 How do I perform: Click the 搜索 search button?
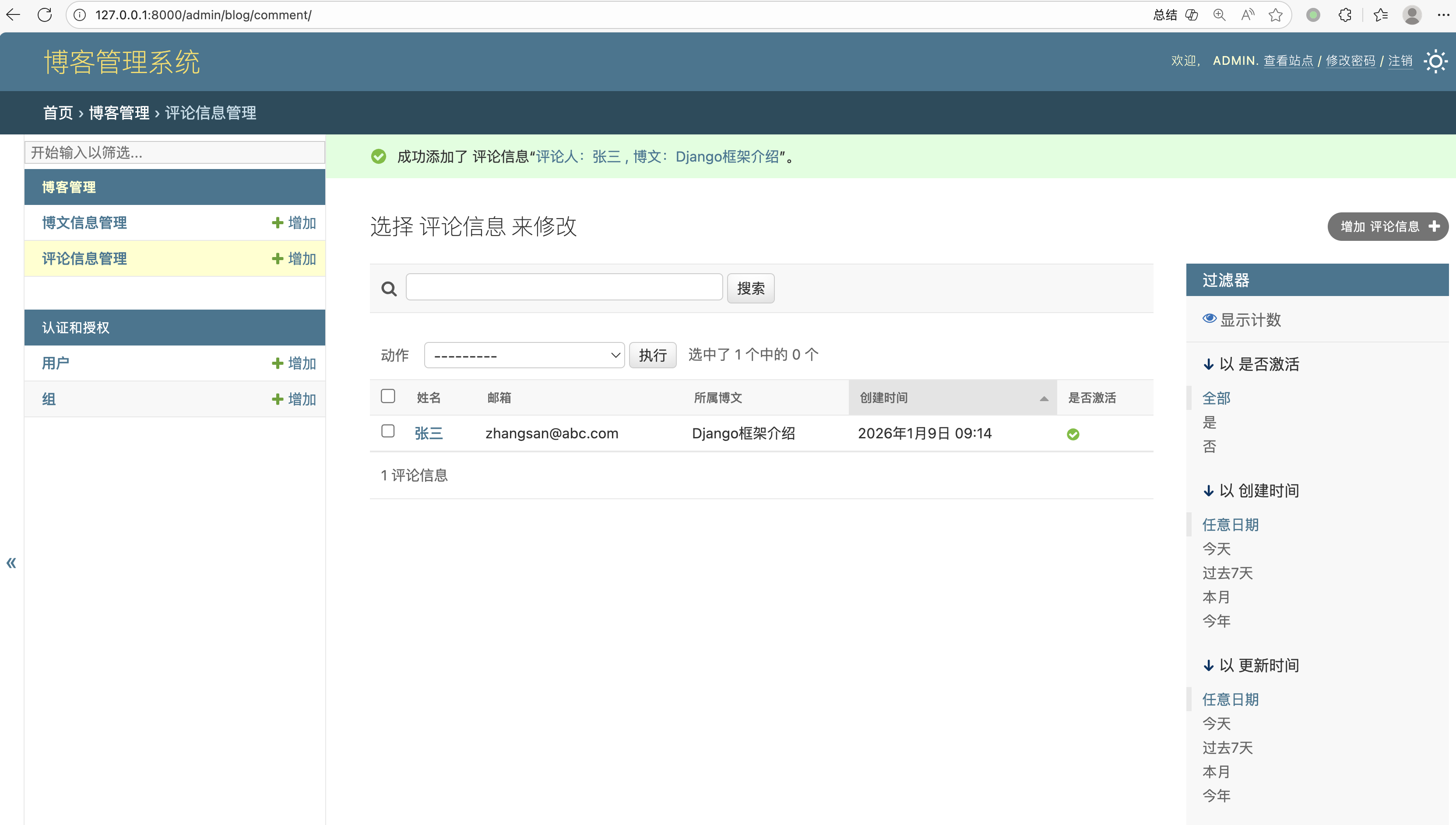(x=750, y=289)
